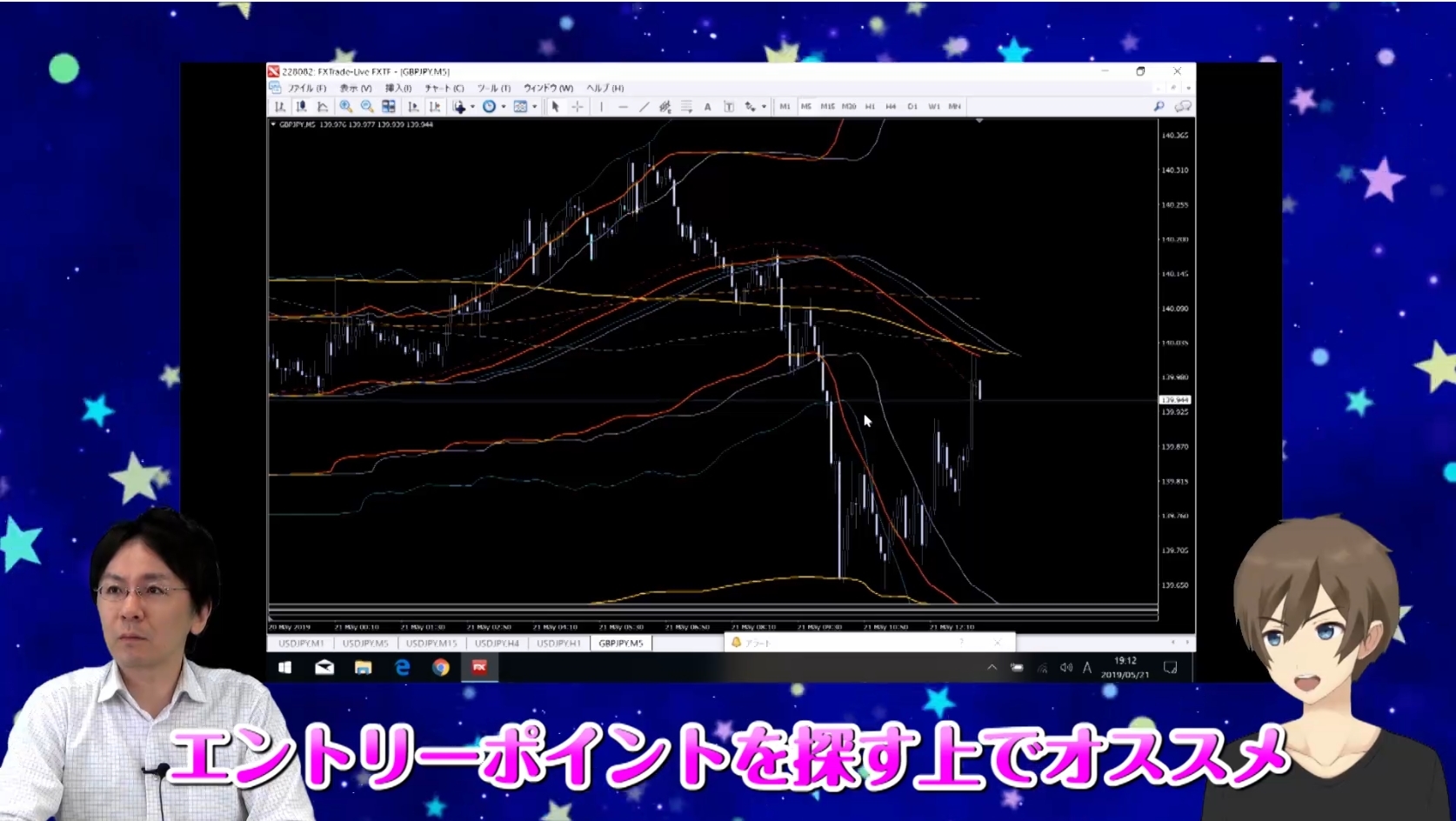Switch timeframe to M5
Viewport: 1456px width, 821px height.
(x=805, y=106)
